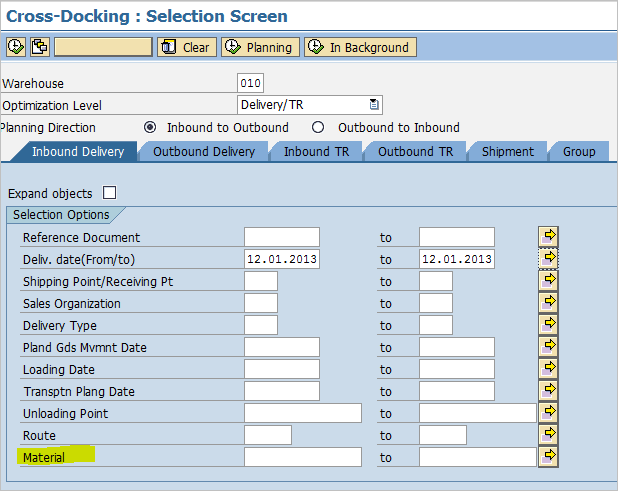Click the Route to field
Viewport: 618px width, 491px height.
click(443, 435)
